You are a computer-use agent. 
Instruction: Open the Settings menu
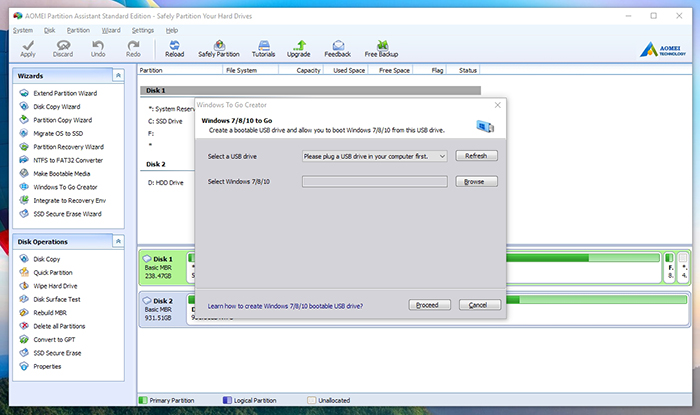[143, 30]
